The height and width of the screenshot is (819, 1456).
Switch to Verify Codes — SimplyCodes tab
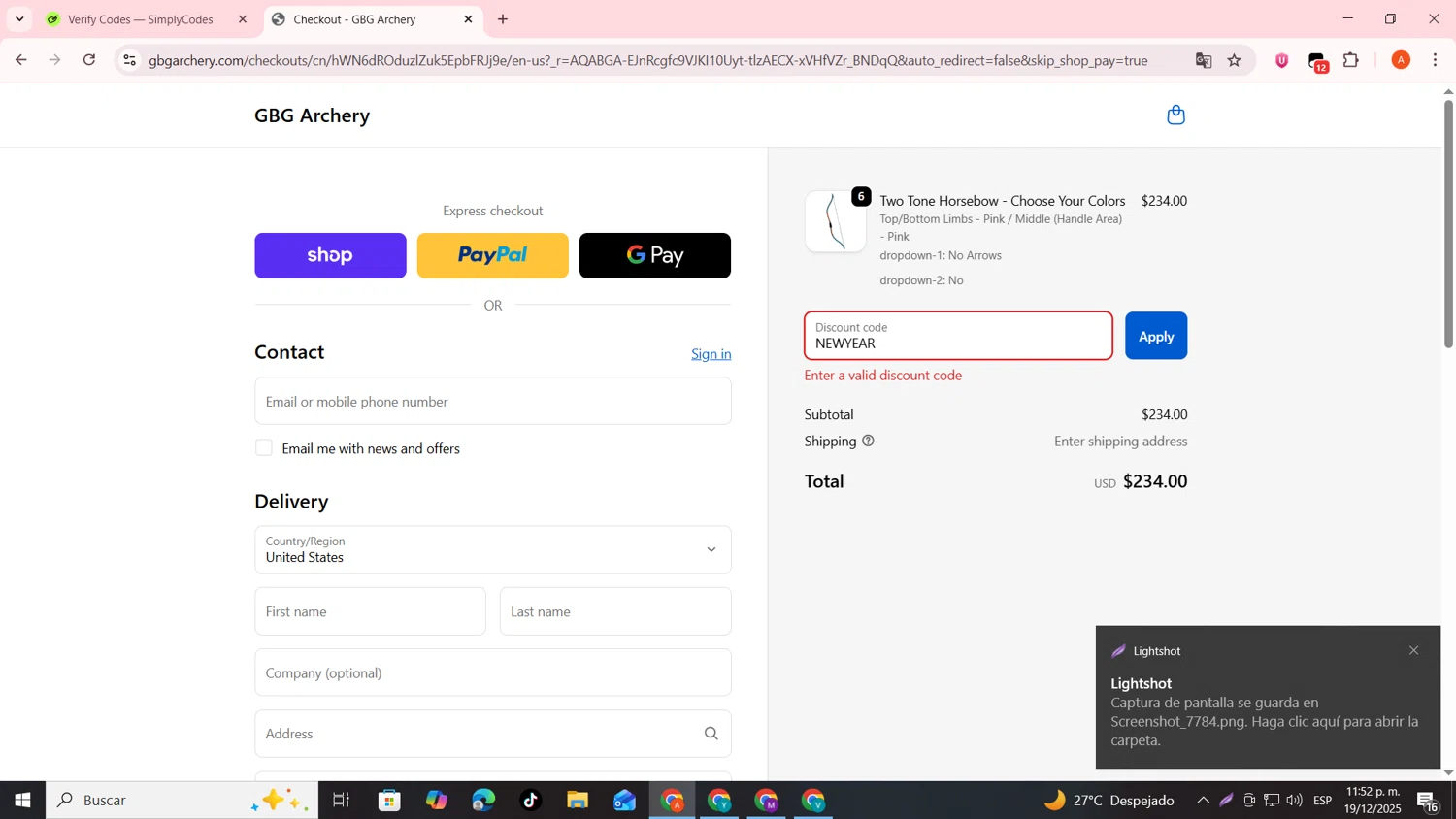(x=141, y=19)
